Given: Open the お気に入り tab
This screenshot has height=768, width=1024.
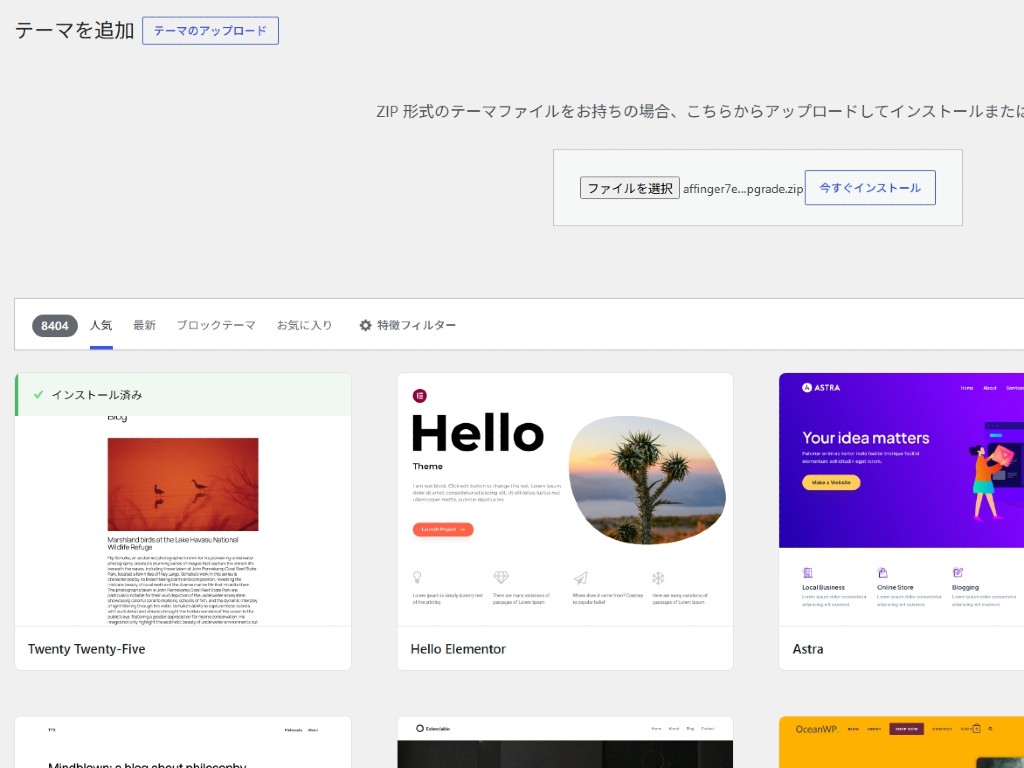Looking at the screenshot, I should [x=304, y=325].
